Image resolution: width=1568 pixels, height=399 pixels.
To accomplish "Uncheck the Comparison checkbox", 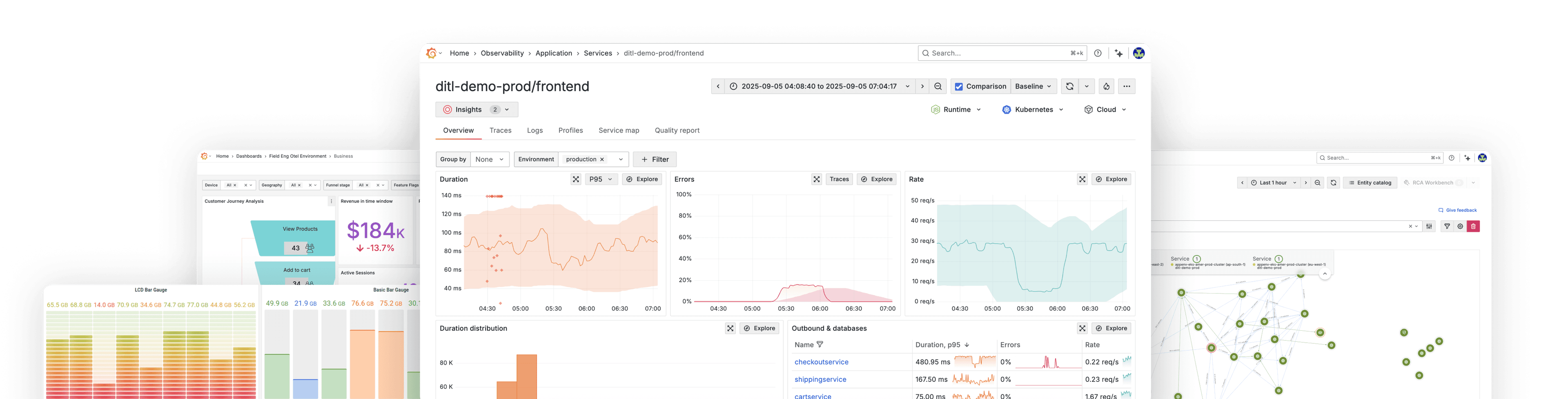I will (959, 87).
